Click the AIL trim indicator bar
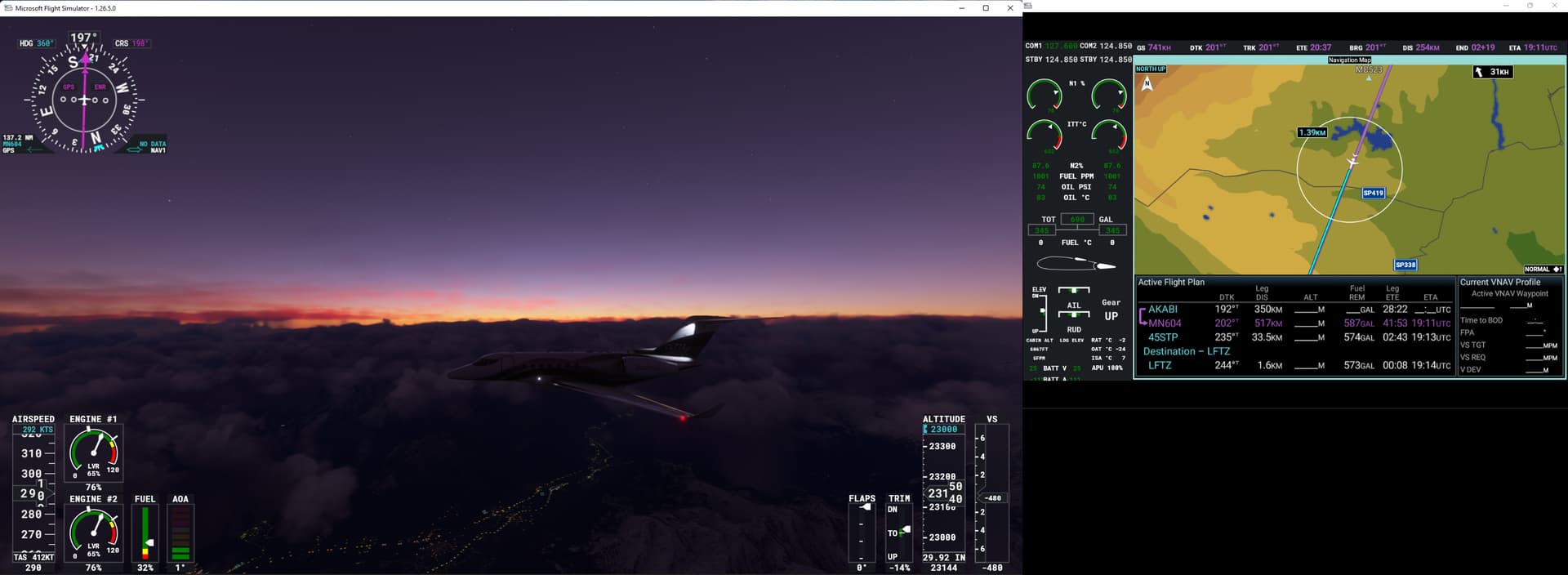This screenshot has width=1568, height=575. [1074, 290]
